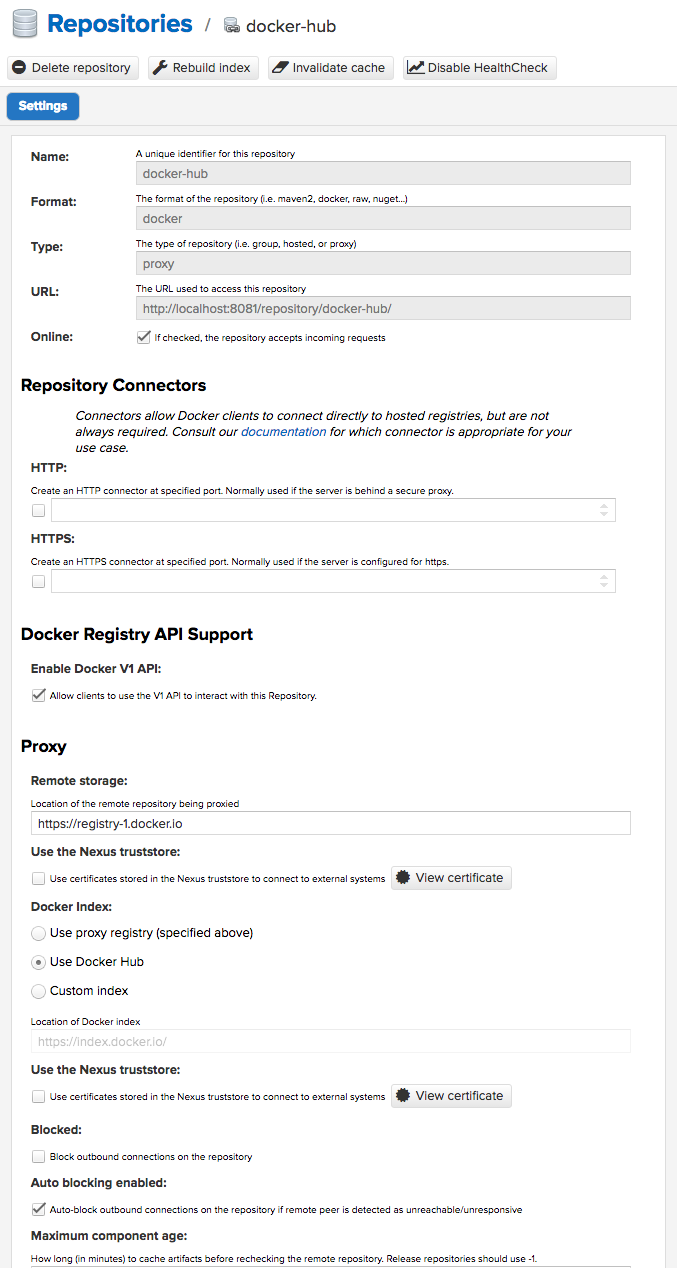Click the Proxy section heading
The image size is (677, 1268).
(44, 747)
